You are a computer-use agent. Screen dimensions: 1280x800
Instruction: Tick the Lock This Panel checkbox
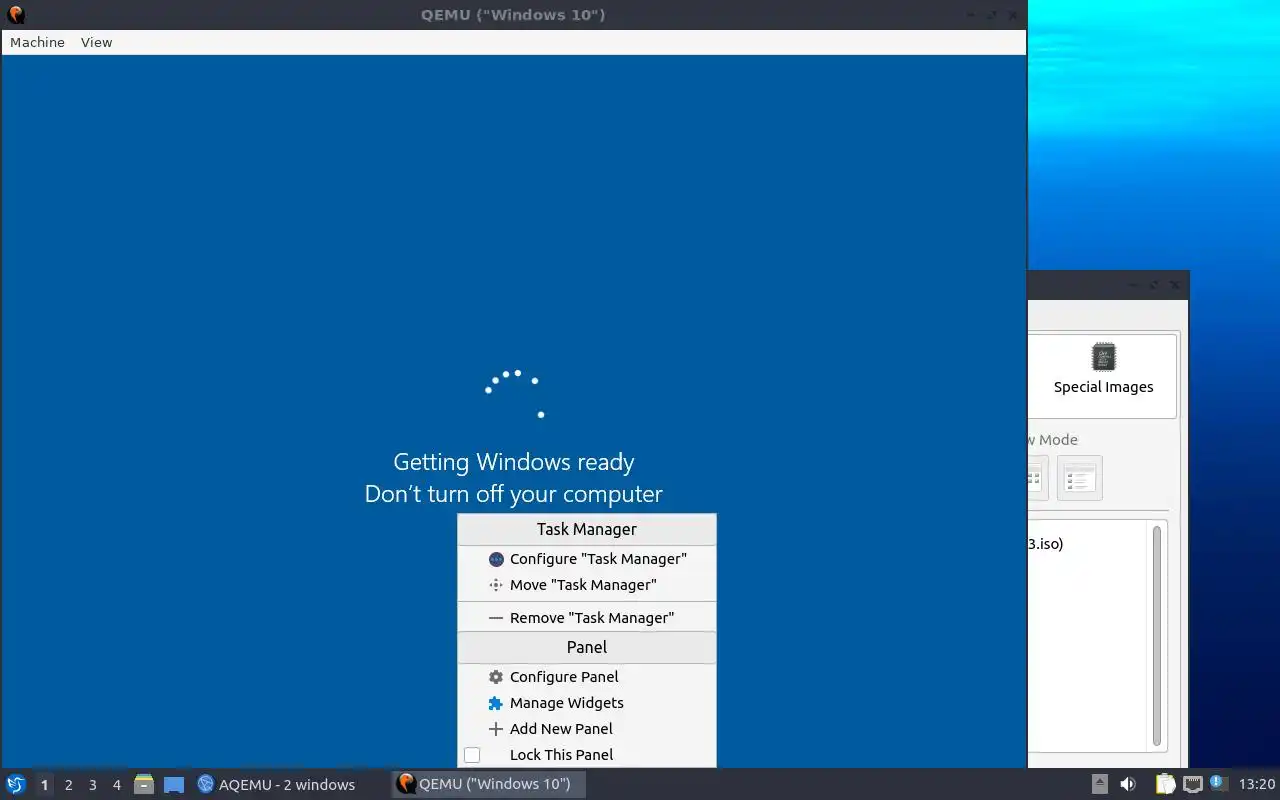472,755
